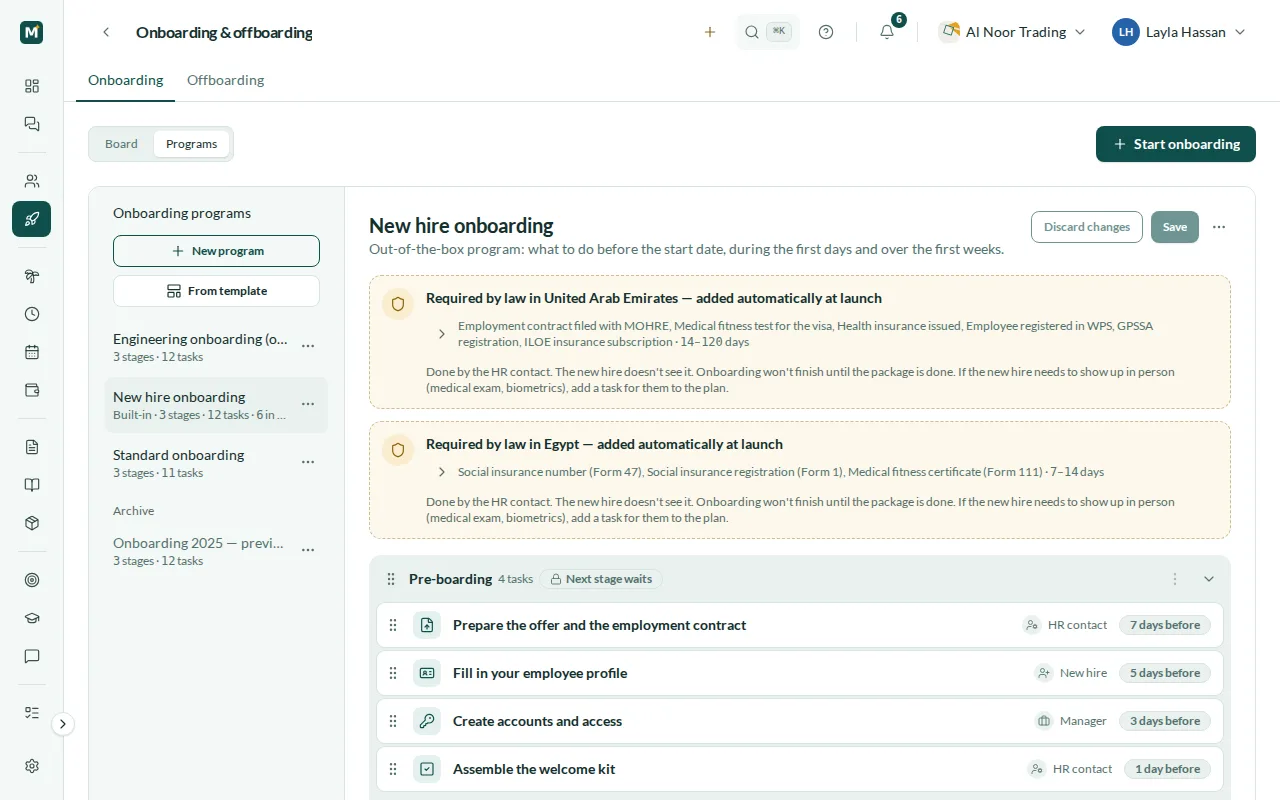Click Start onboarding button
Viewport: 1280px width, 800px height.
point(1176,144)
